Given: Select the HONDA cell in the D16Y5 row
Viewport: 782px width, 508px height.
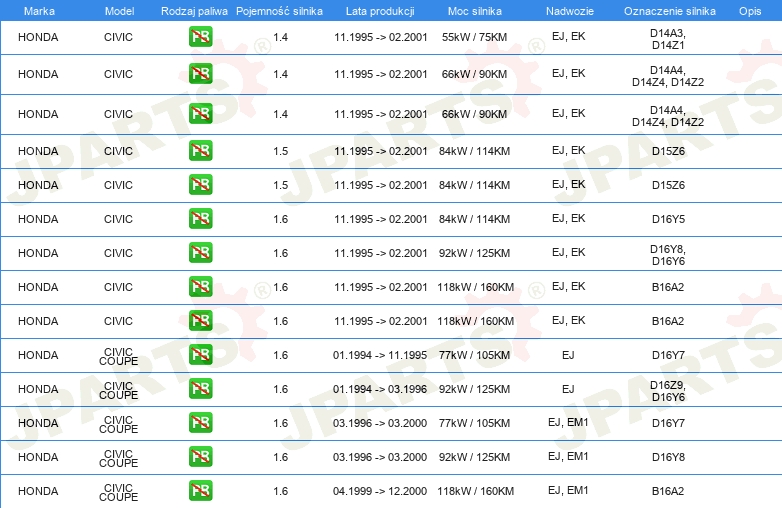Looking at the screenshot, I should (x=38, y=219).
